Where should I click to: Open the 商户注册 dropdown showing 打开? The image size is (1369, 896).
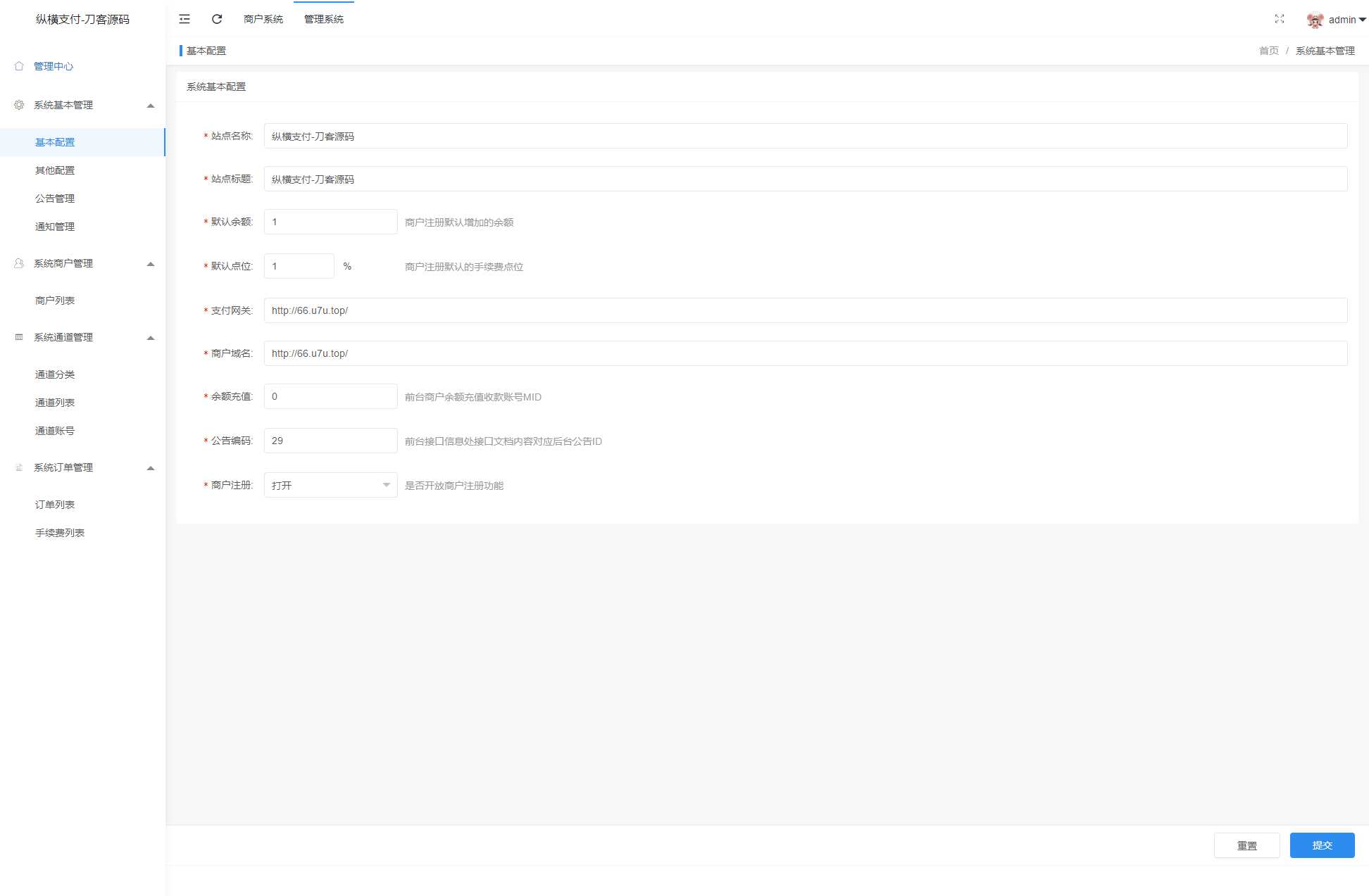tap(330, 485)
